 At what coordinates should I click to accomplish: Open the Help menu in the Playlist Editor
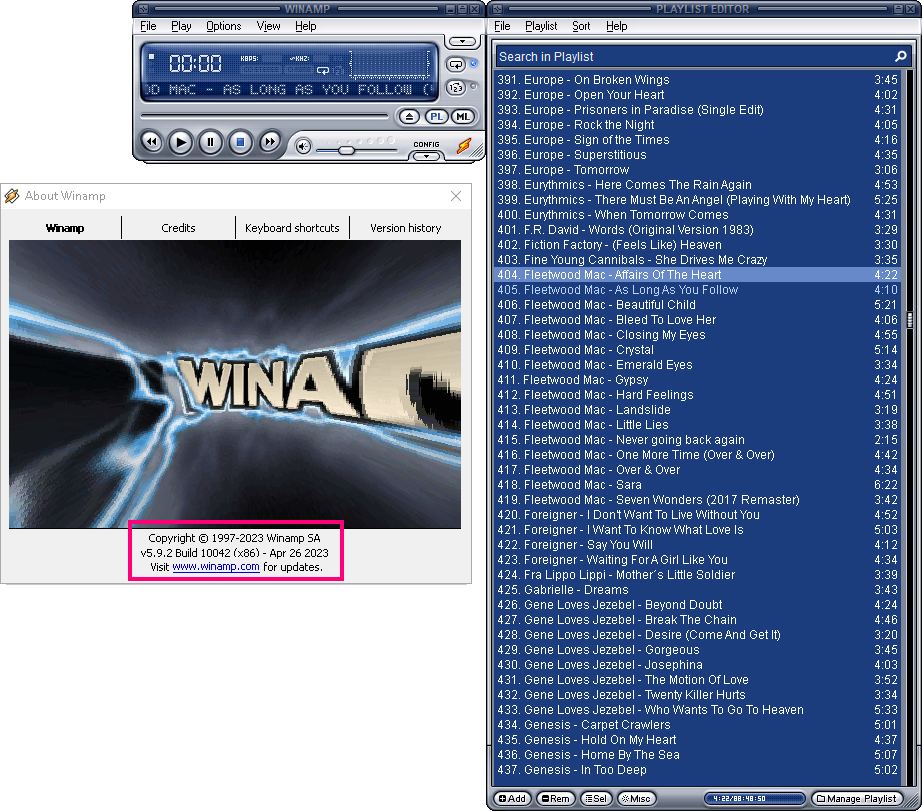tap(616, 26)
